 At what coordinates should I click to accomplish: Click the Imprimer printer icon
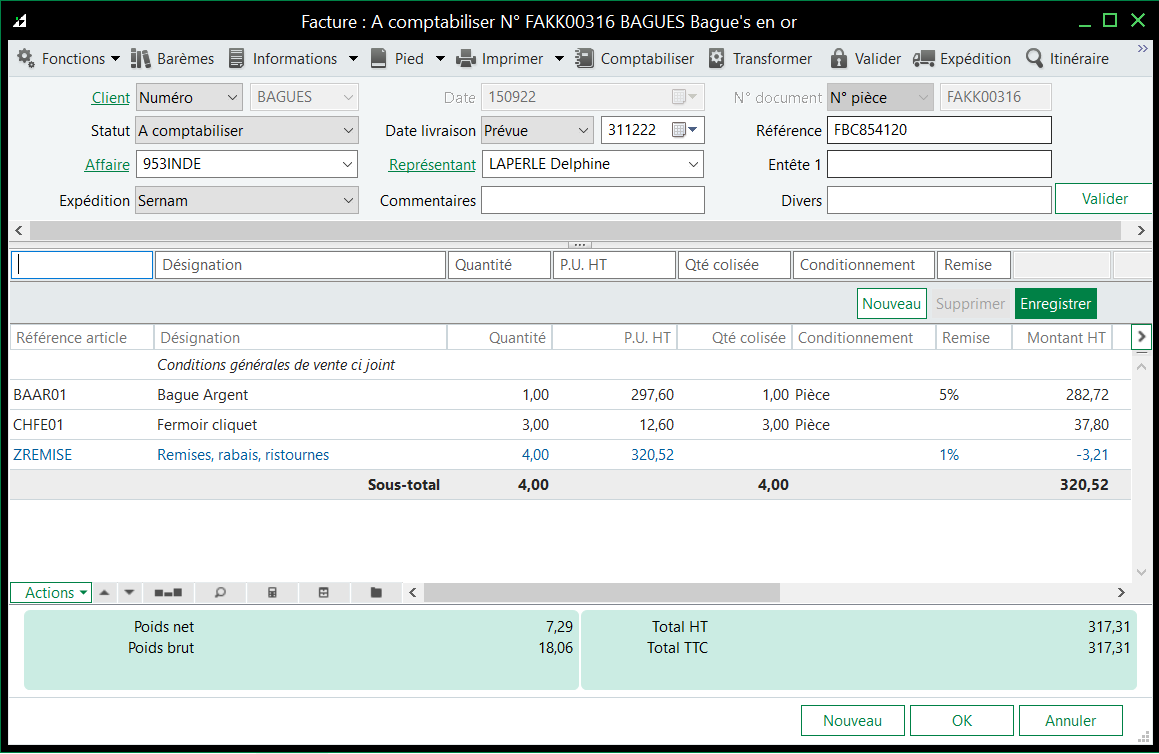(466, 58)
